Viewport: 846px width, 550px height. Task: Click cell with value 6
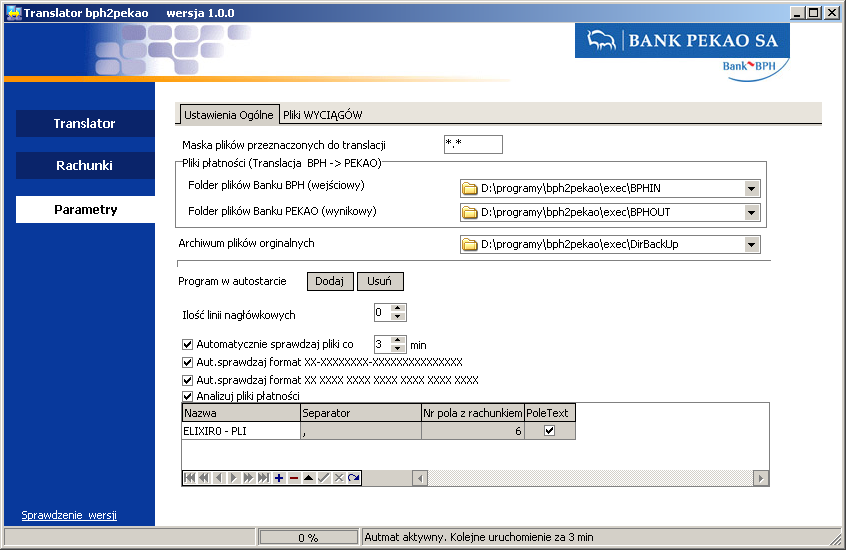473,431
